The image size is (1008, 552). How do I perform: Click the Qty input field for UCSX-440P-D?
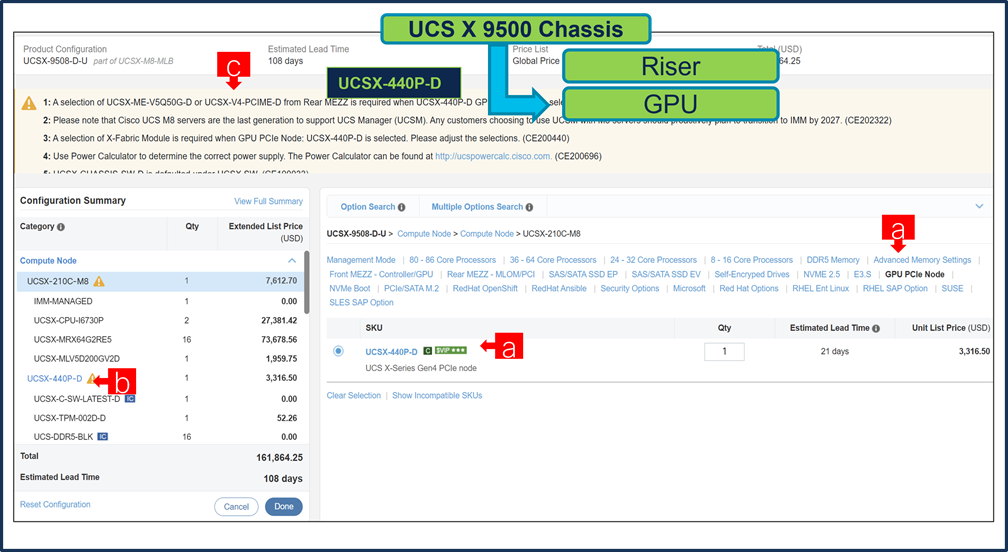724,352
